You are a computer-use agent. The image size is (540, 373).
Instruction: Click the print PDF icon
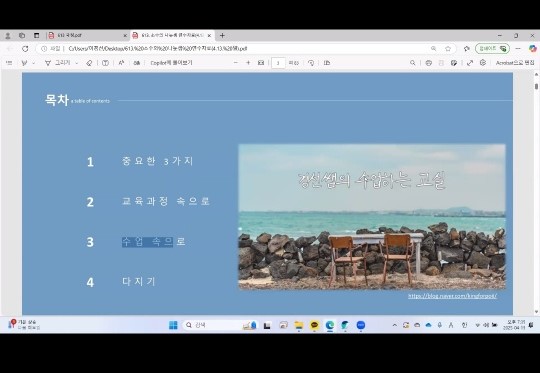[428, 63]
